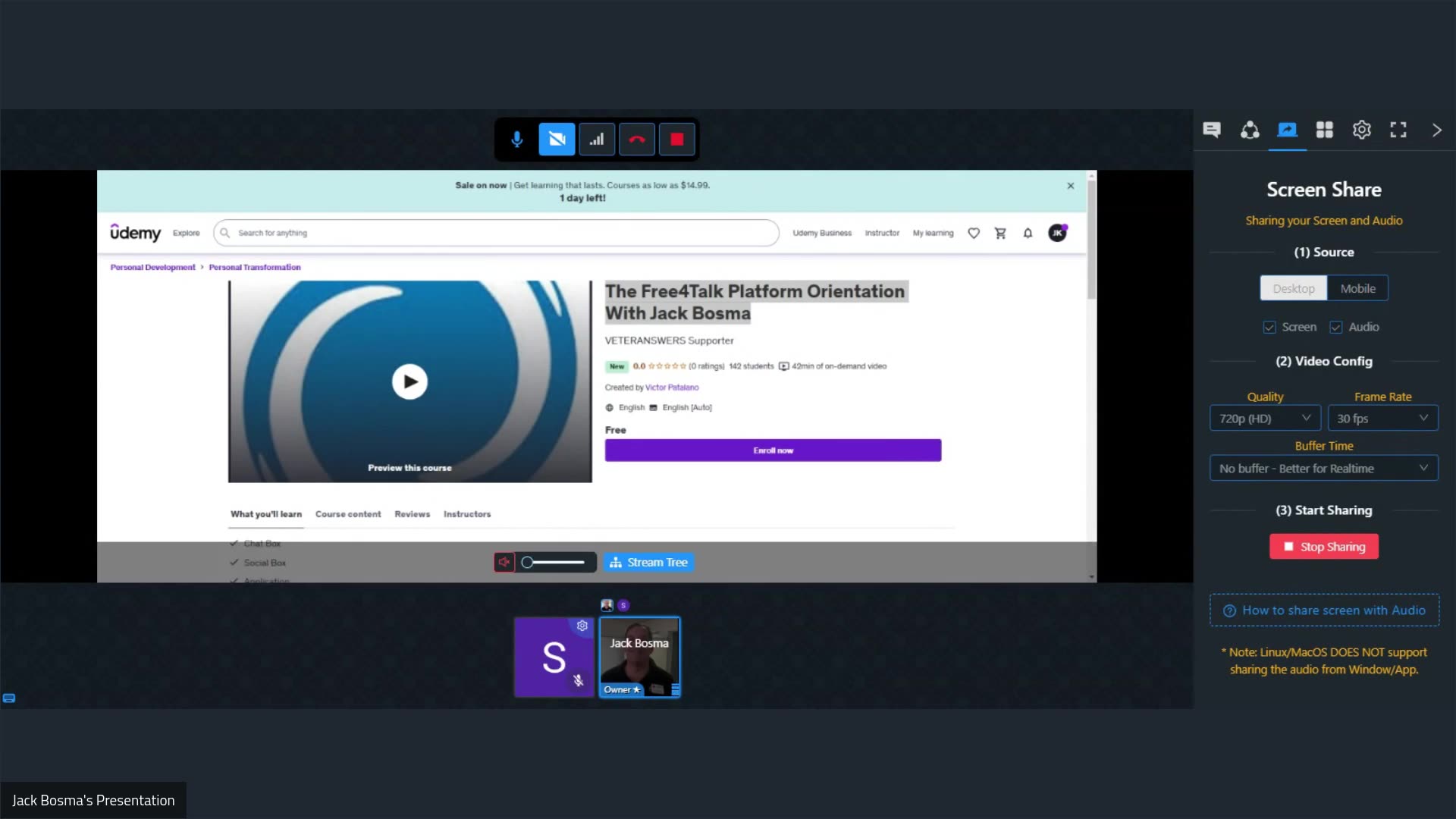Open the Quality 720p (HD) dropdown
Screen dimensions: 1456x819
tap(1264, 419)
